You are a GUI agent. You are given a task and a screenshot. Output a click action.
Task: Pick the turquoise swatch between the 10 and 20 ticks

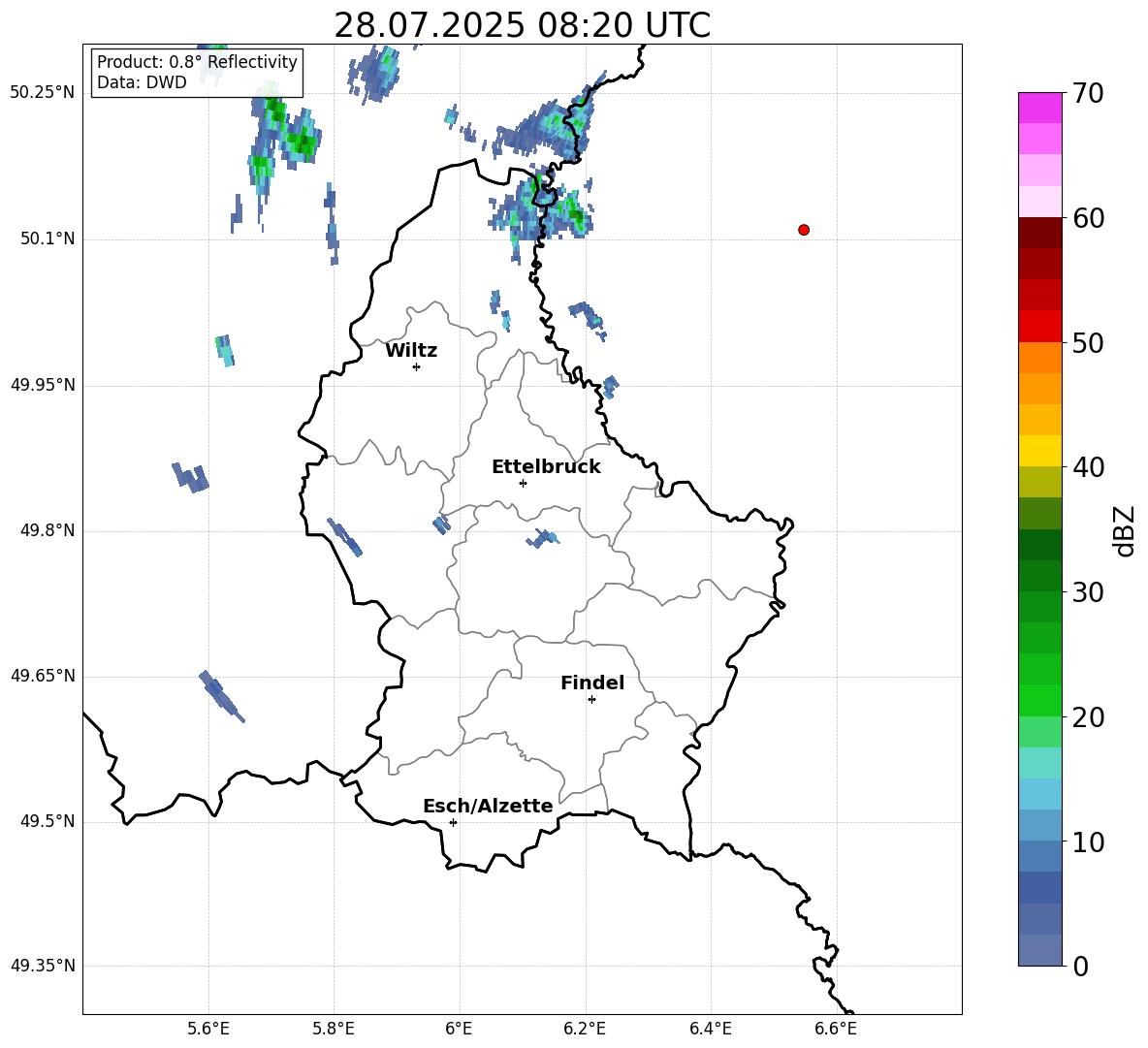pos(1040,763)
